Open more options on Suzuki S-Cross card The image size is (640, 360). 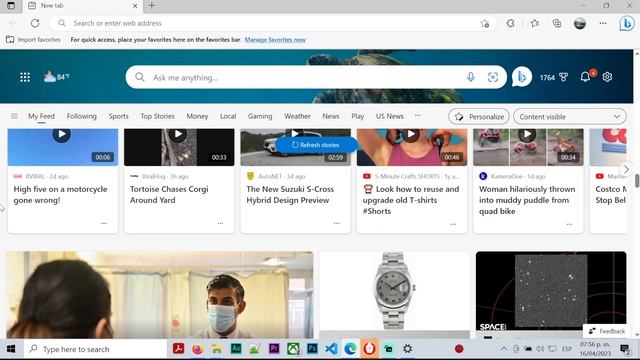337,223
